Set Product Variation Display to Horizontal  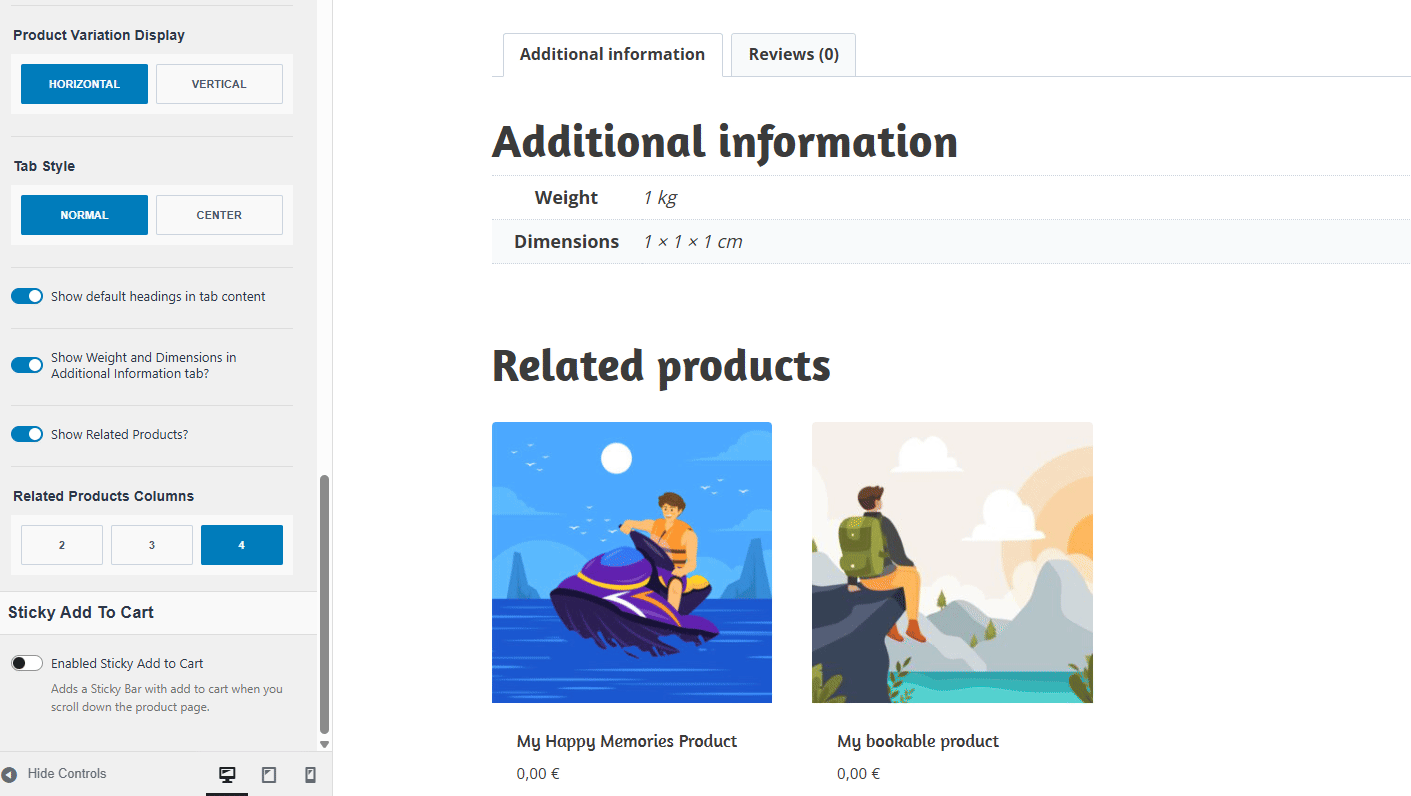[84, 84]
